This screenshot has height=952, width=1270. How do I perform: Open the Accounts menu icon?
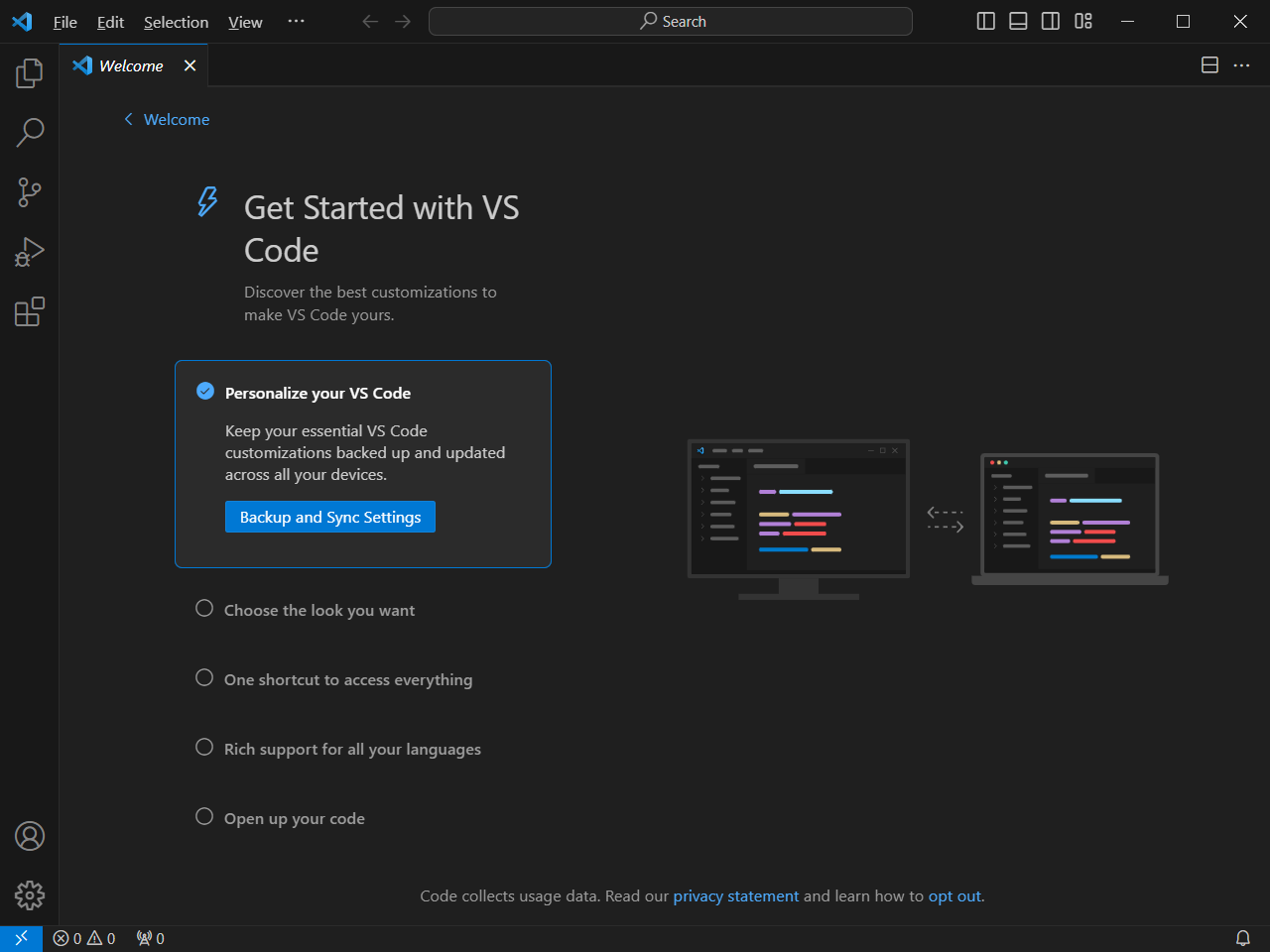coord(30,836)
